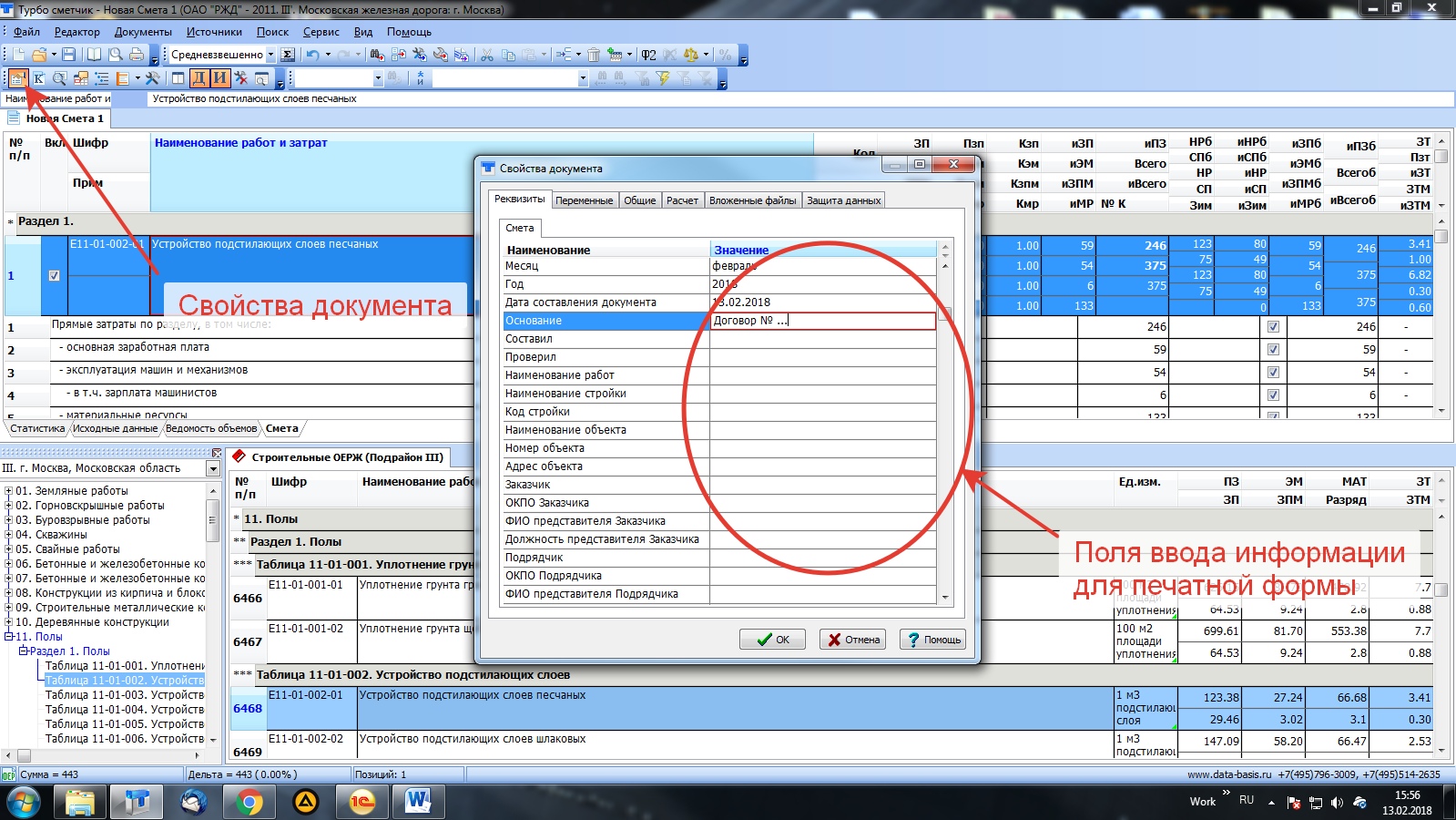Click the open book reference icon
This screenshot has width=1456, height=820.
(94, 55)
